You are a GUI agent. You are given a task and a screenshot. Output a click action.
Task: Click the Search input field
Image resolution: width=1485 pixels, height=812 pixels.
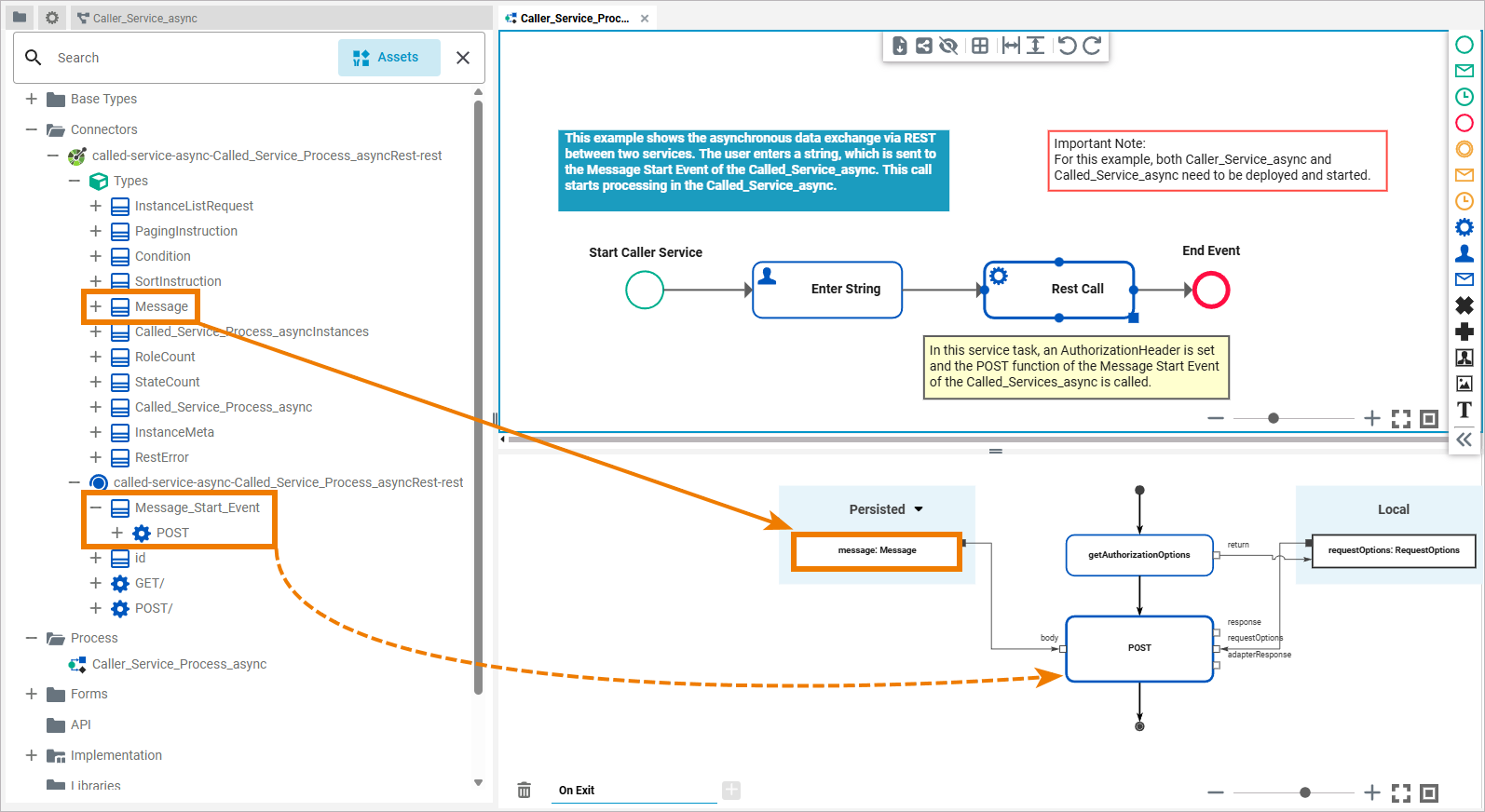[186, 58]
